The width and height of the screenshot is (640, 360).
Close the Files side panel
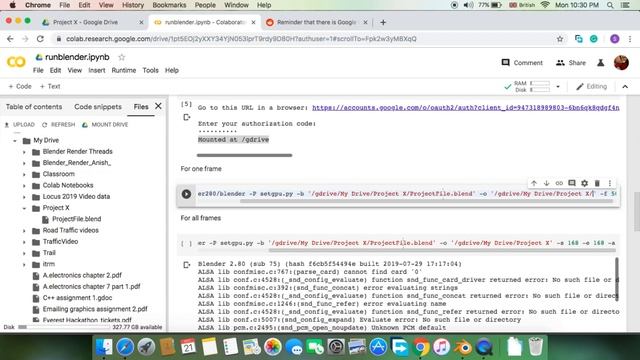point(158,106)
